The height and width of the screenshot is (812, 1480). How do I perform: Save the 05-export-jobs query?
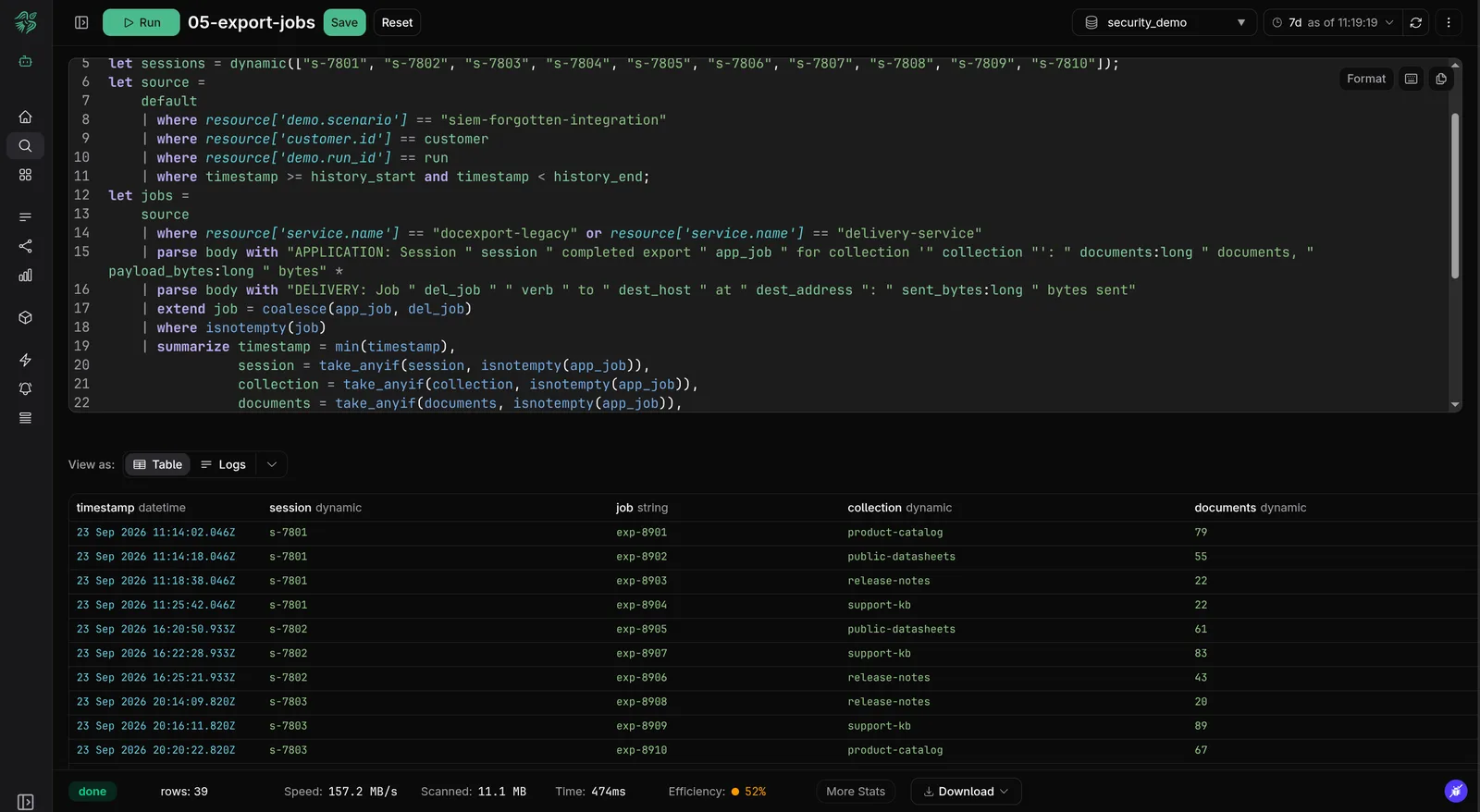[x=344, y=22]
